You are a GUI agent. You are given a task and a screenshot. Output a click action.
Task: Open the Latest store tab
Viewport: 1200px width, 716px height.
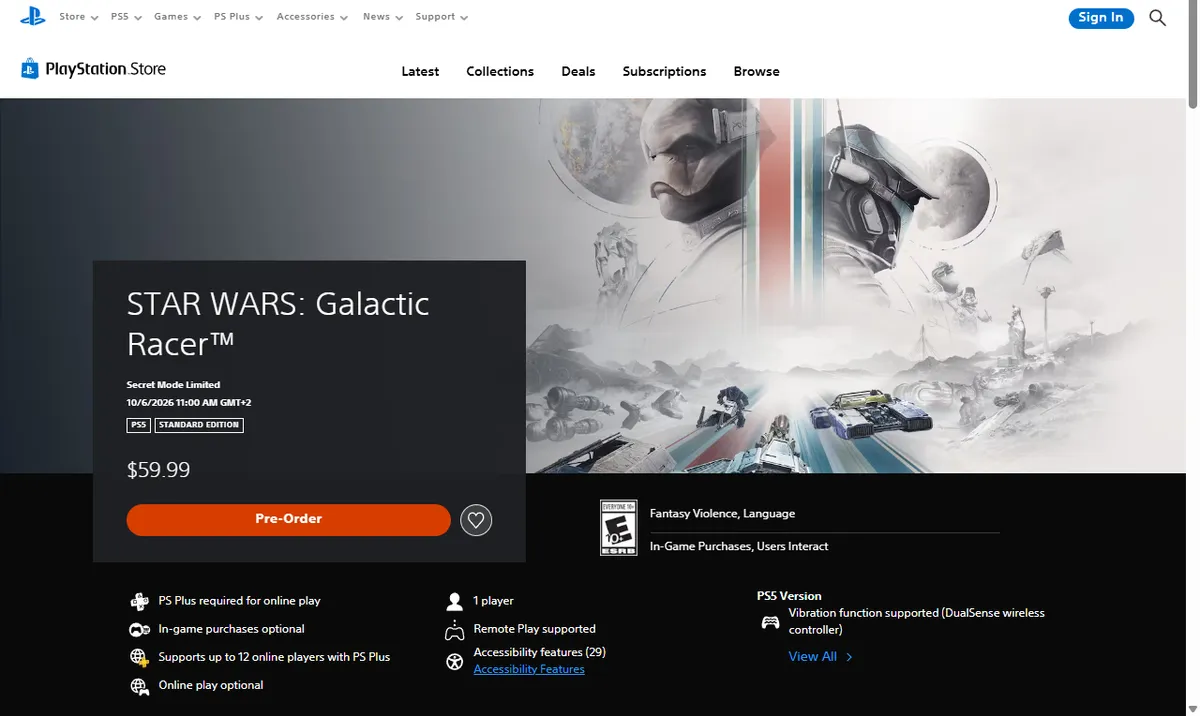[x=420, y=71]
